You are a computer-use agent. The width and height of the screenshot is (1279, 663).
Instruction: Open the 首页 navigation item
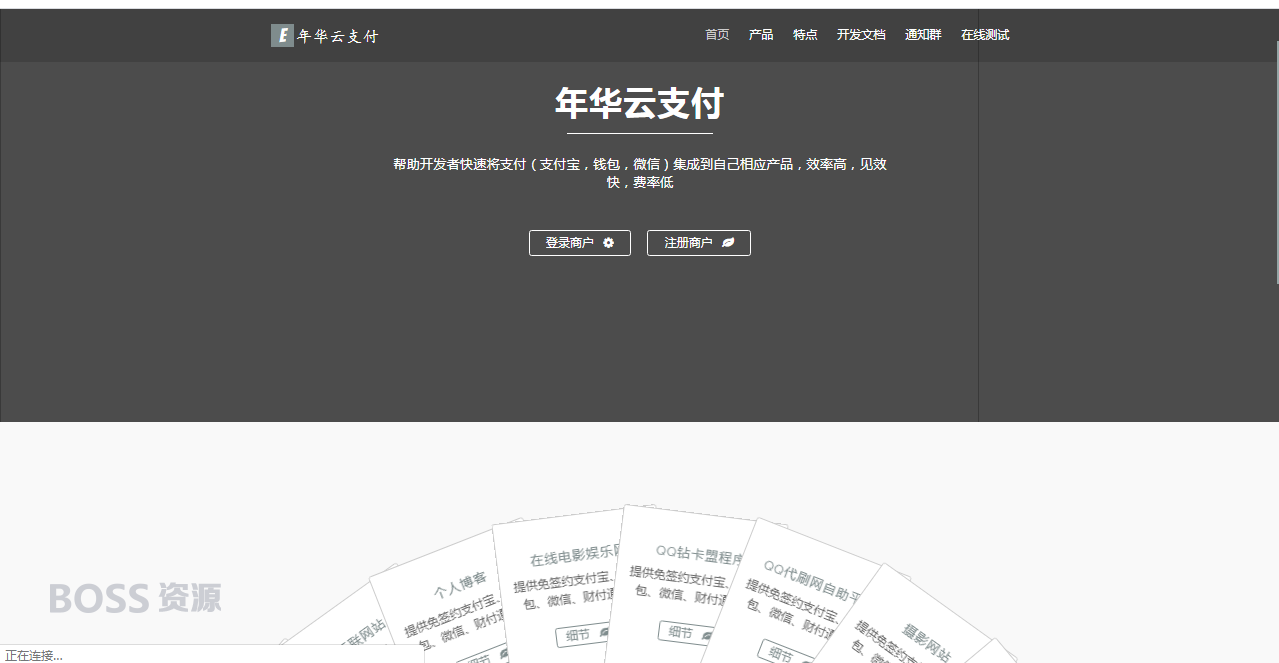717,35
